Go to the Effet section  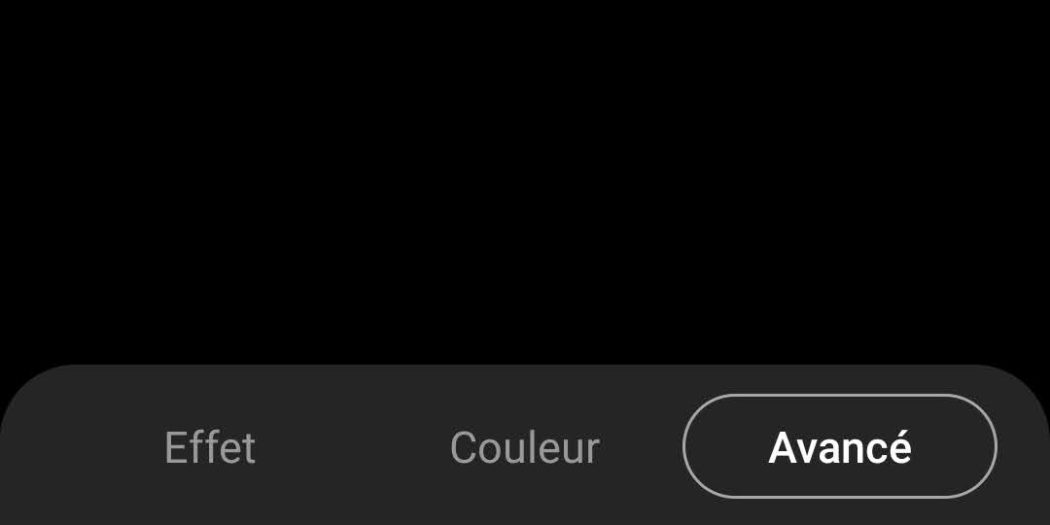[x=210, y=447]
